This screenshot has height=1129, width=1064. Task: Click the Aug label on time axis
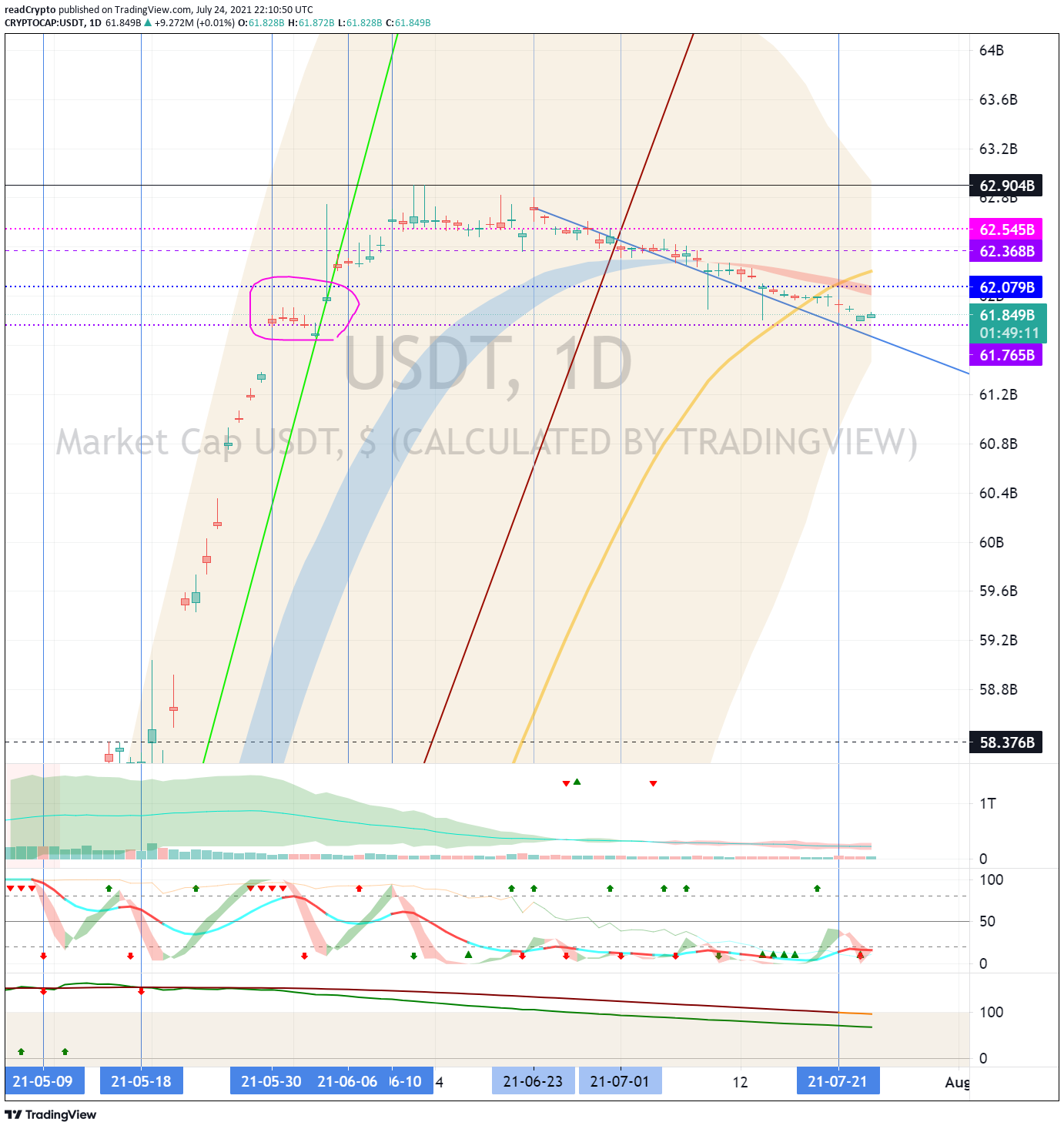point(957,1082)
